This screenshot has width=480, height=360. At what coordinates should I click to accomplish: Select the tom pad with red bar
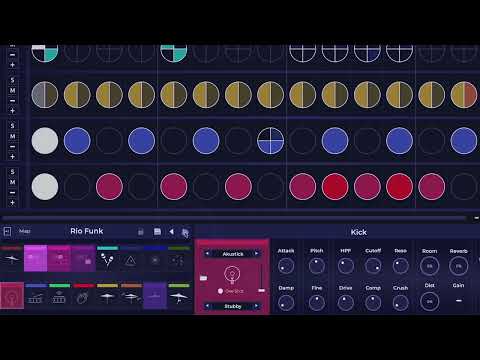pos(83,296)
